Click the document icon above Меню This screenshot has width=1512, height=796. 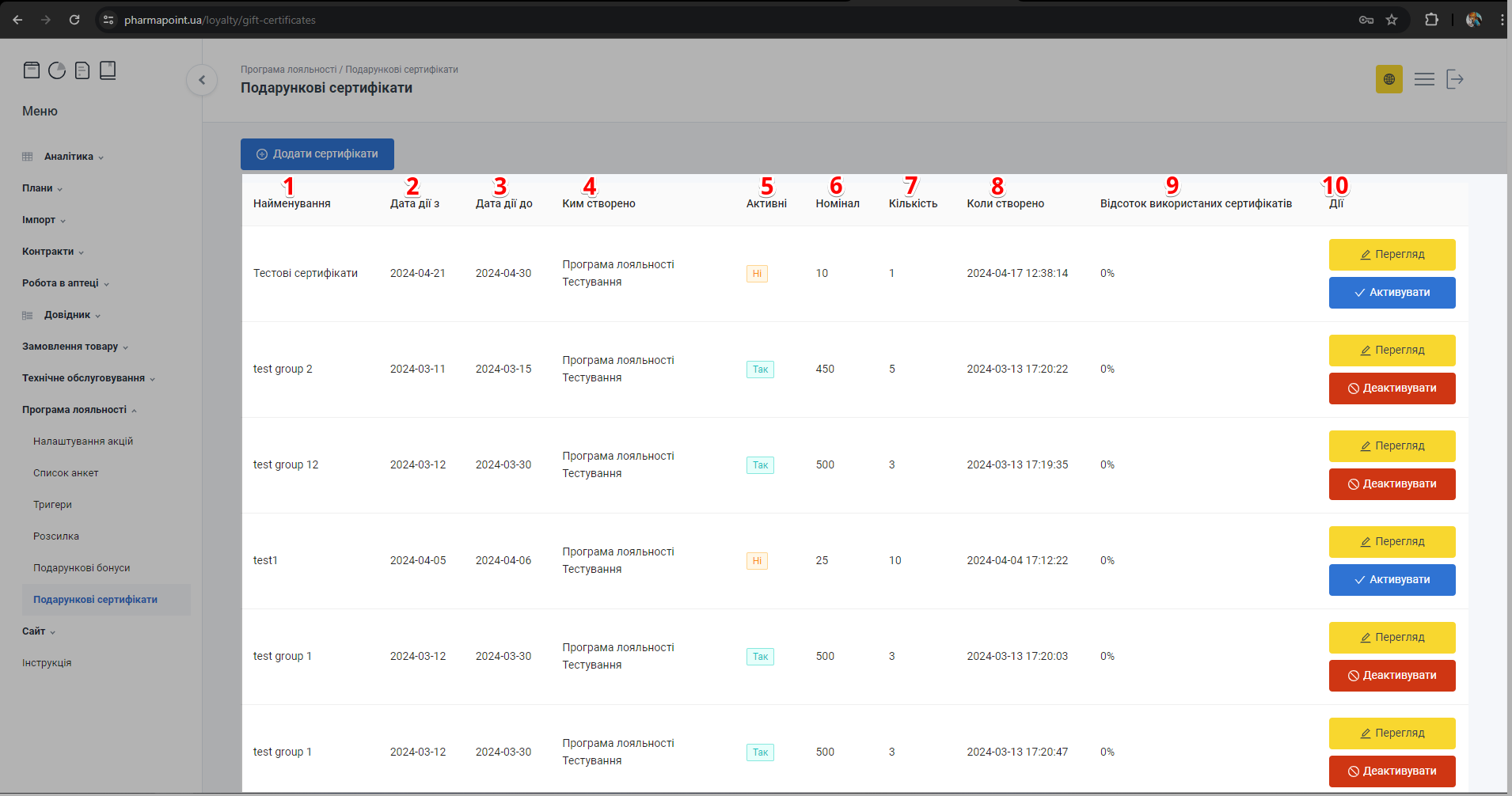(82, 70)
